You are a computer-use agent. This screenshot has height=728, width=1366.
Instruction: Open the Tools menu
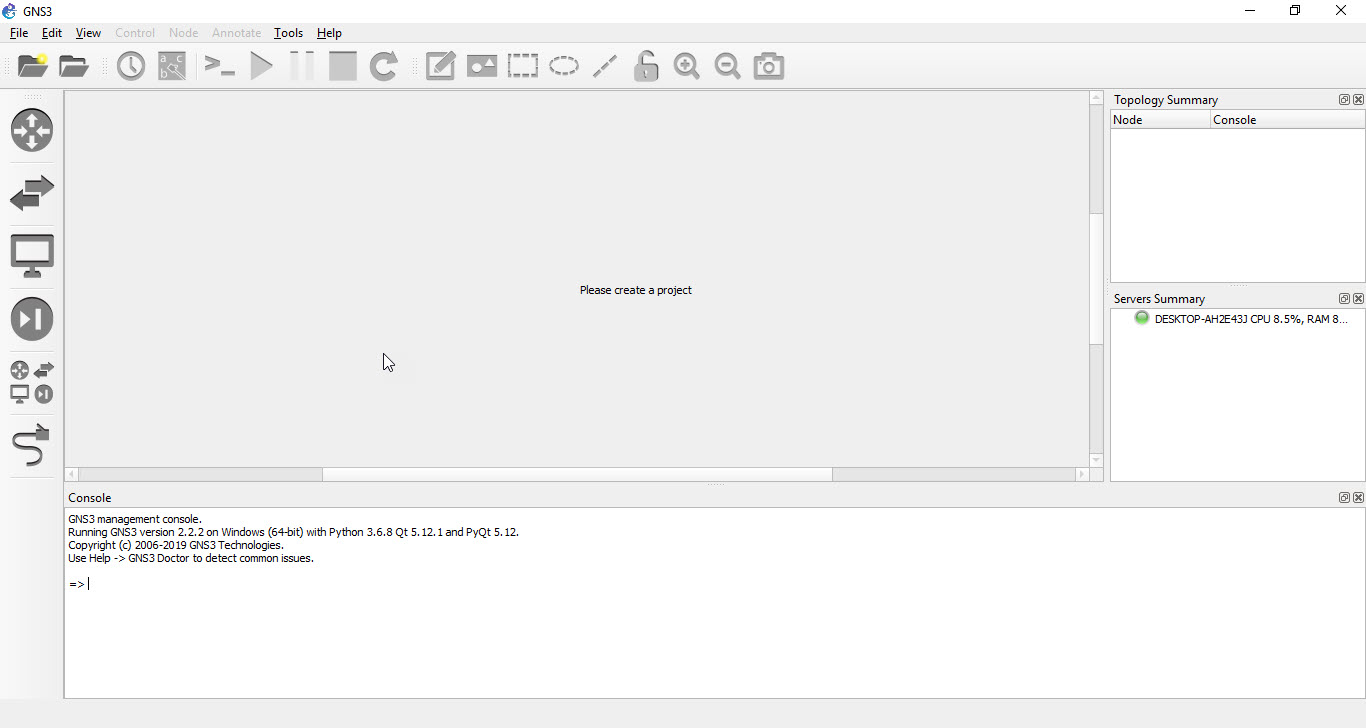pyautogui.click(x=288, y=33)
